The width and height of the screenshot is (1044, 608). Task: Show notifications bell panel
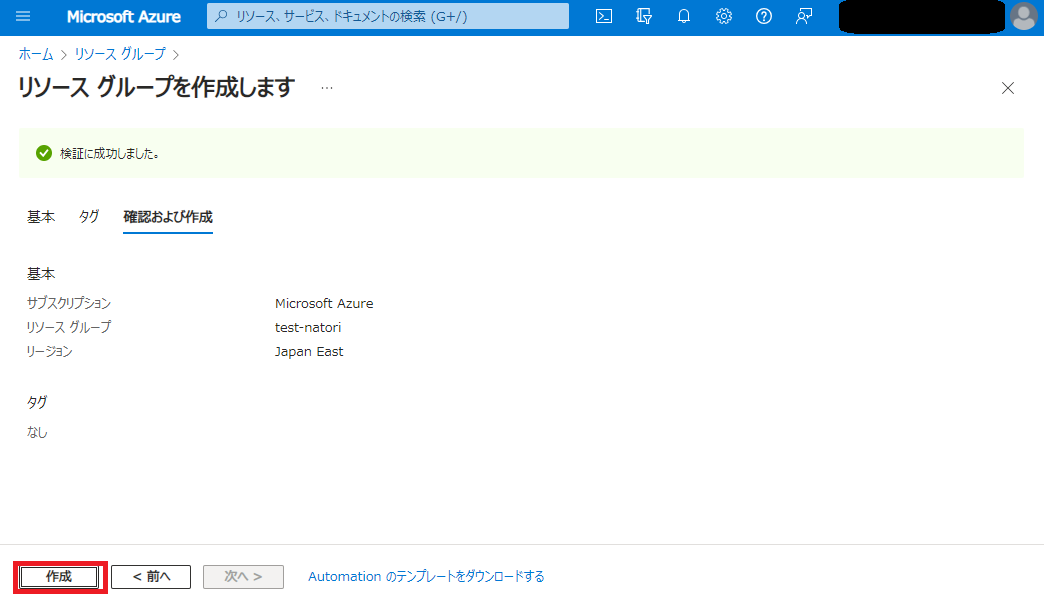click(684, 16)
